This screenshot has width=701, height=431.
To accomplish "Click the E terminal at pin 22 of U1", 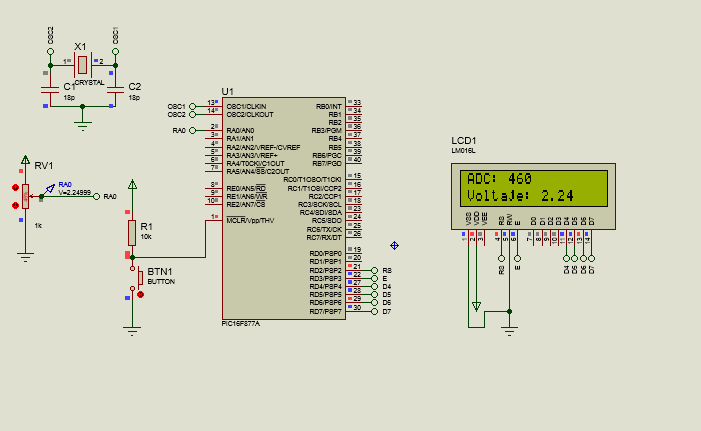I will tap(375, 279).
